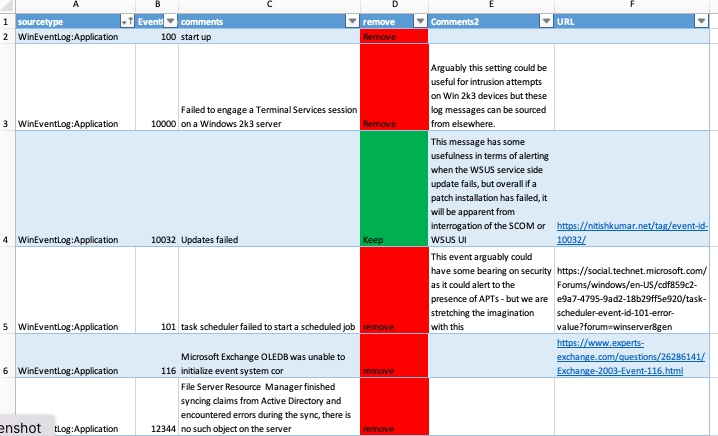This screenshot has height=436, width=718.
Task: Select column B header
Action: [x=157, y=5]
